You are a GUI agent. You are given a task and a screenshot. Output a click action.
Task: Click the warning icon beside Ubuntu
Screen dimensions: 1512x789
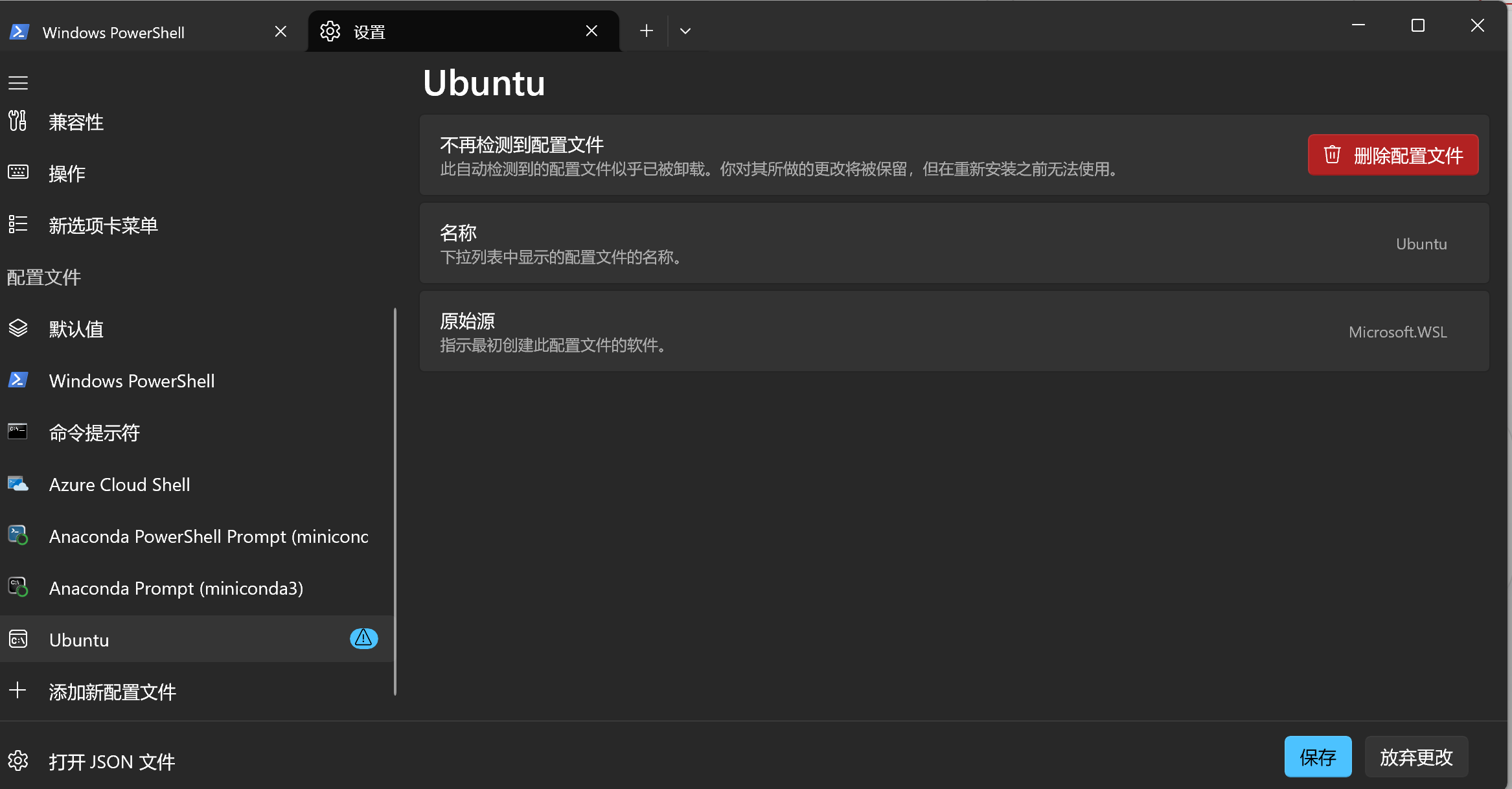[363, 639]
